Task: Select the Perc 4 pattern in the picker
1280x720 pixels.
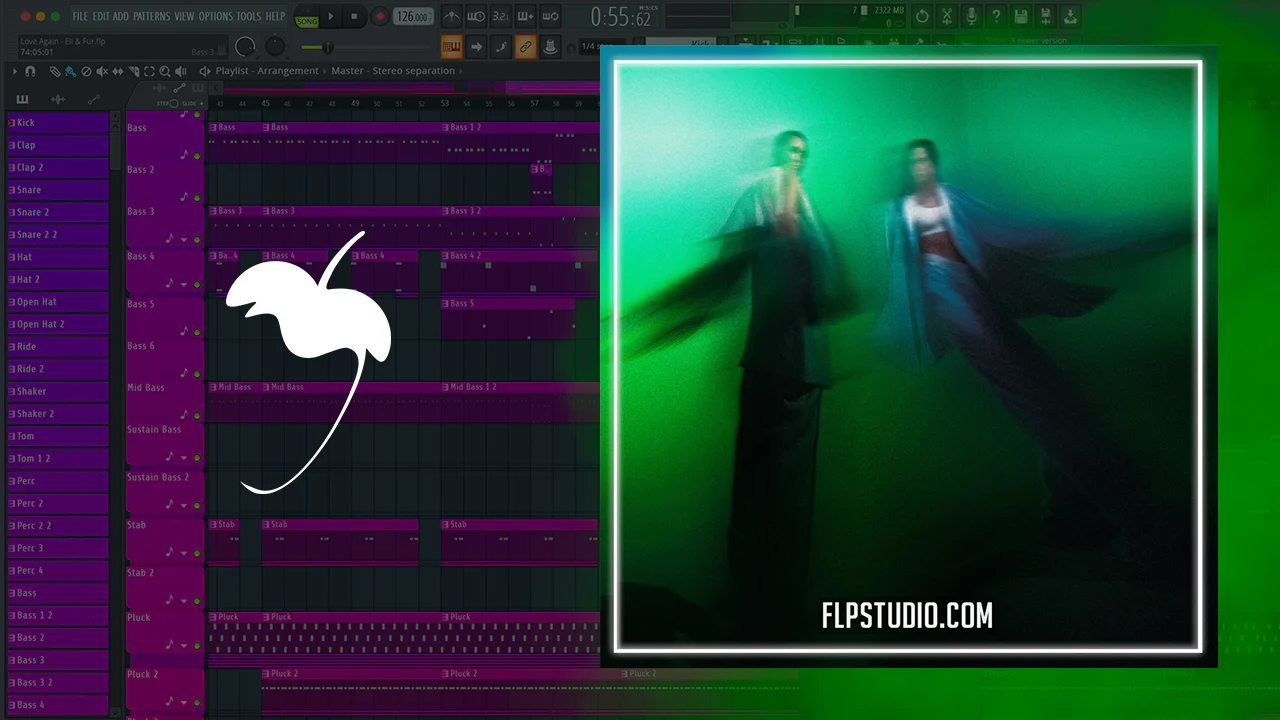Action: pos(57,571)
